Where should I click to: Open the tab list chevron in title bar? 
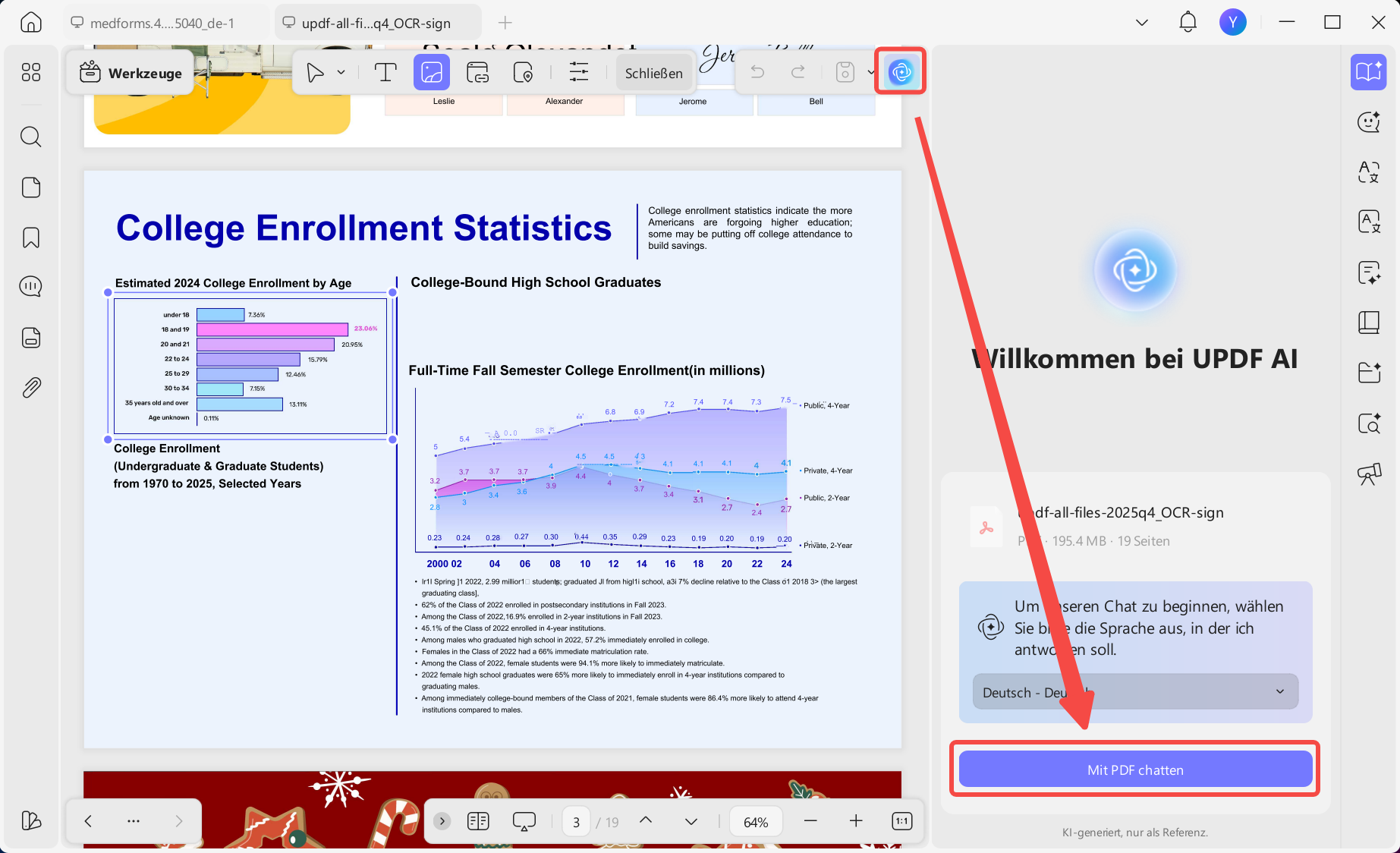[1142, 23]
